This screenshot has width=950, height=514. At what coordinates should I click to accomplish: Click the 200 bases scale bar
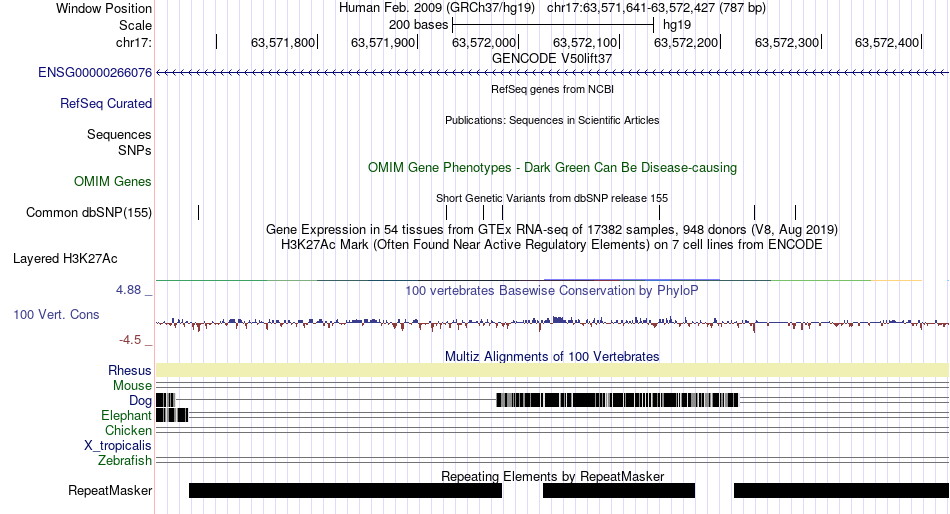coord(553,25)
